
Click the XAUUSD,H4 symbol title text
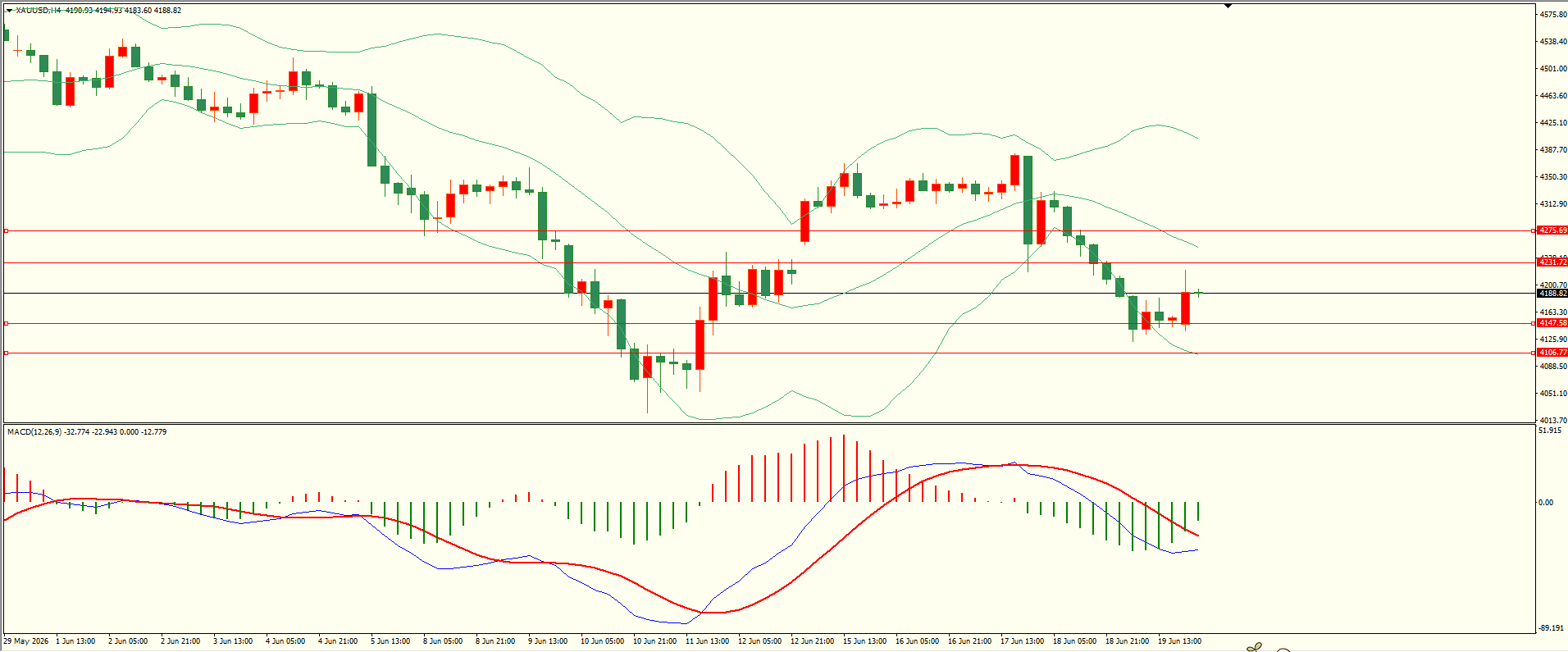tap(39, 11)
